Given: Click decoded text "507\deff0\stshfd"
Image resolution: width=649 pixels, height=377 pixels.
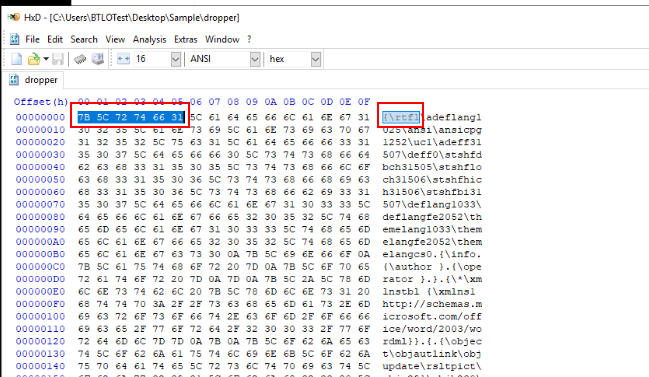Looking at the screenshot, I should pos(432,154).
